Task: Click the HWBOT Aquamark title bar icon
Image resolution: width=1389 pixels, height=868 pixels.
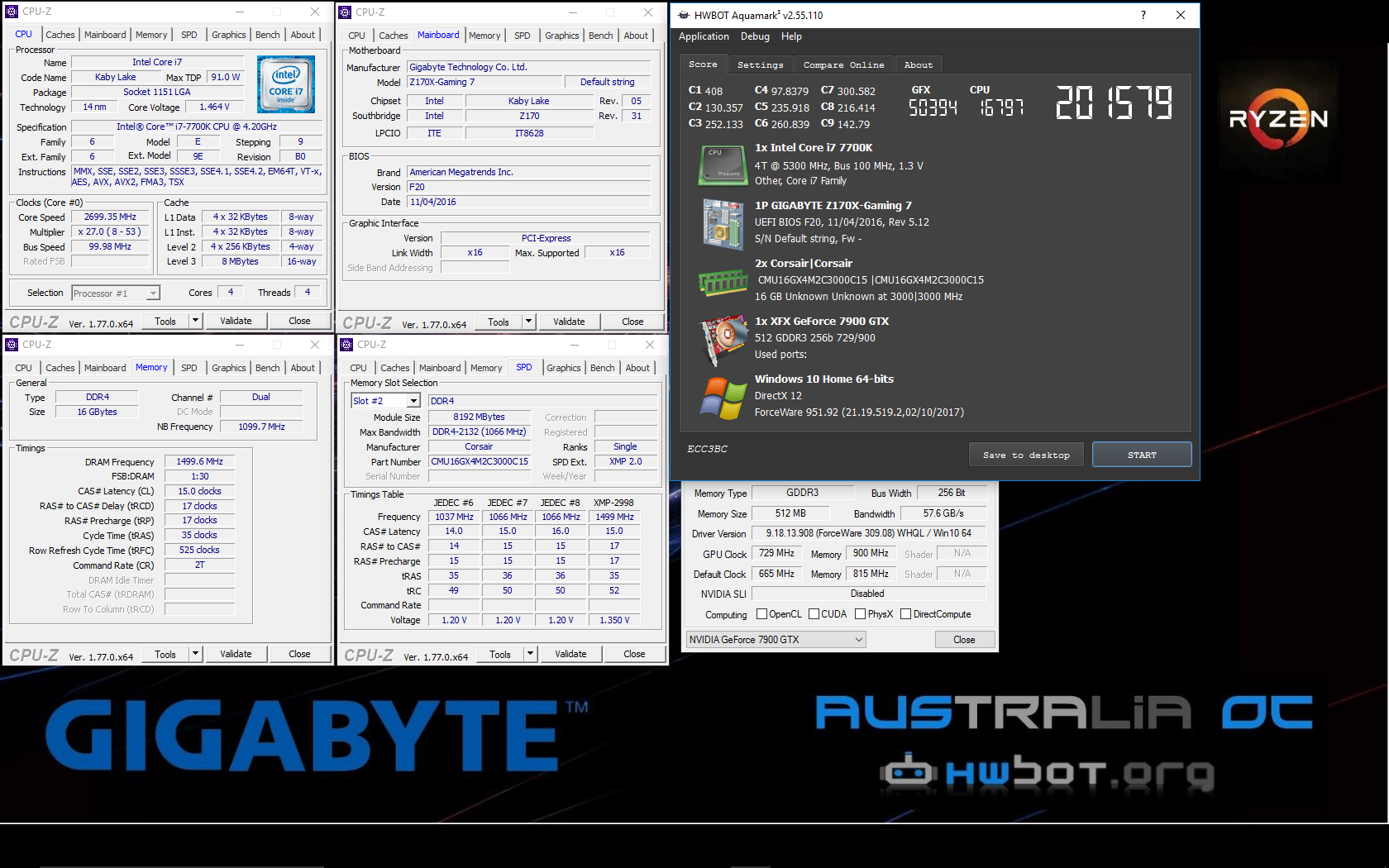Action: [x=684, y=15]
